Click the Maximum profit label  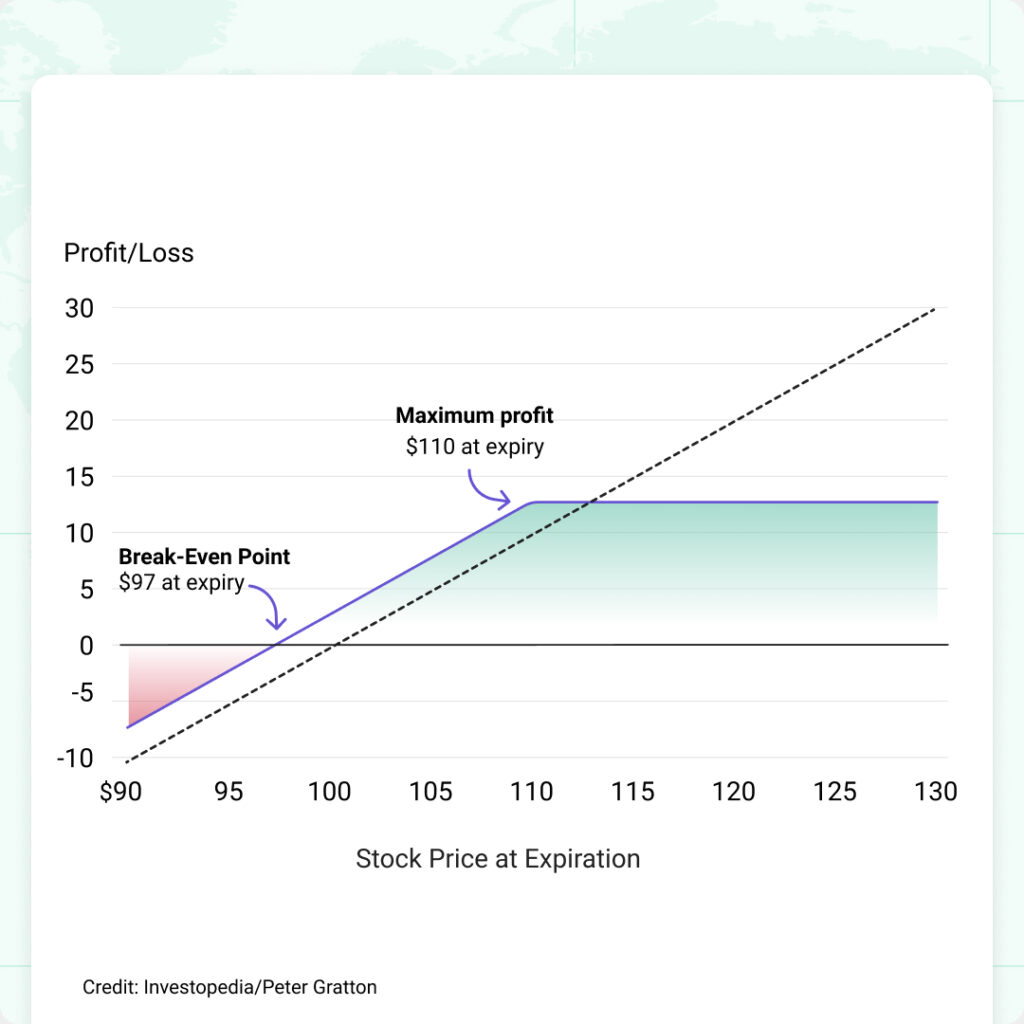click(x=474, y=415)
